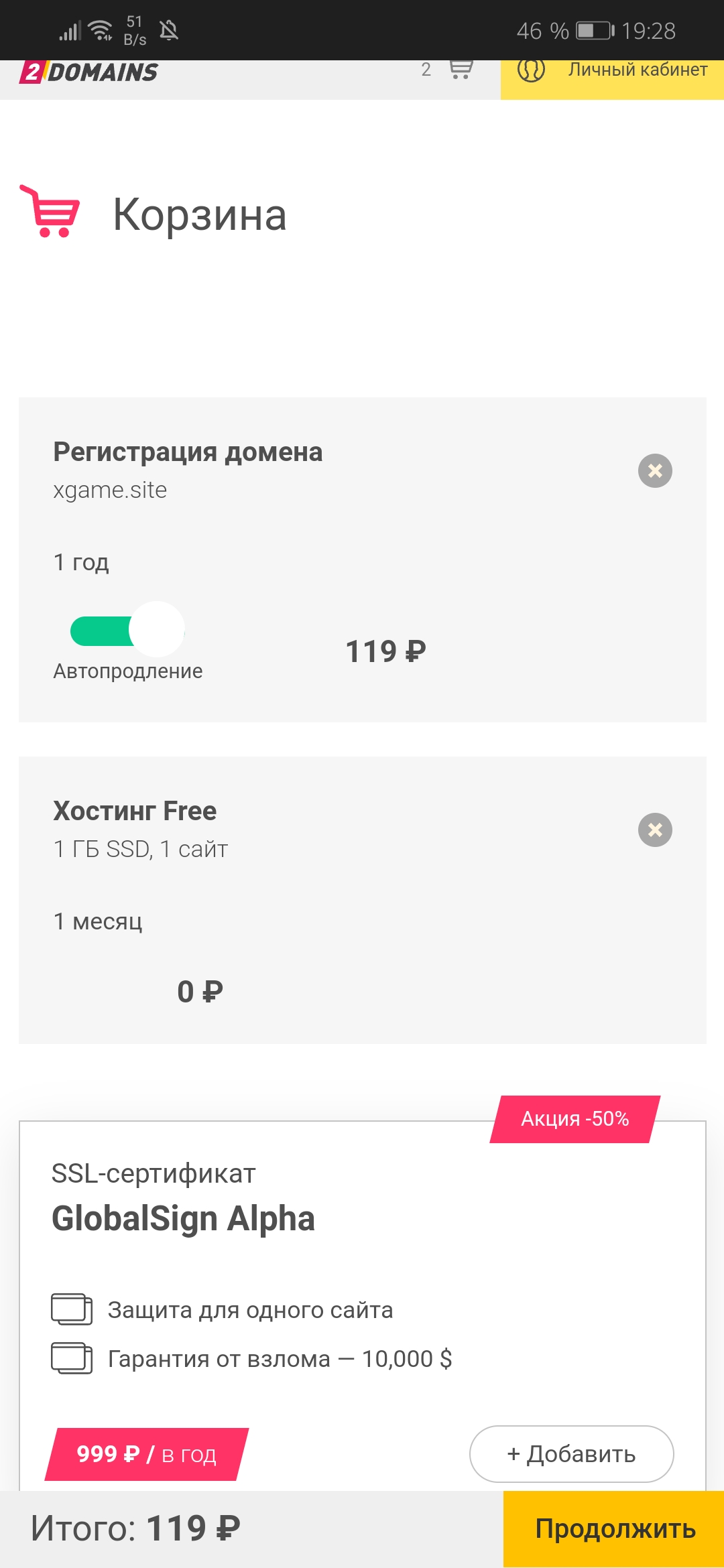Remove xgame.site domain registration from cart
The width and height of the screenshot is (724, 1568).
pyautogui.click(x=655, y=470)
